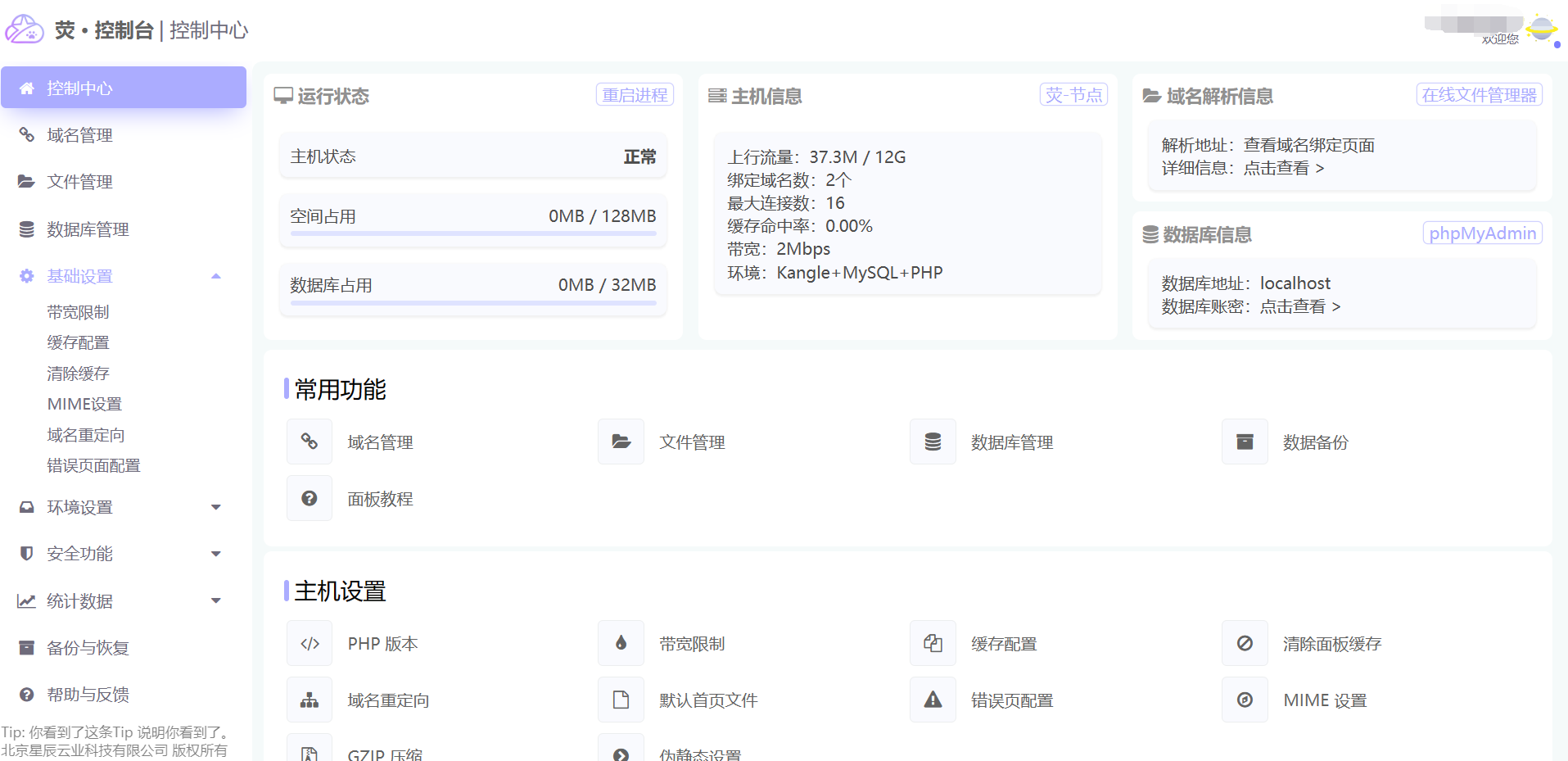Click the domain redirect sitemap icon tile
Viewport: 1568px width, 761px height.
tap(310, 700)
